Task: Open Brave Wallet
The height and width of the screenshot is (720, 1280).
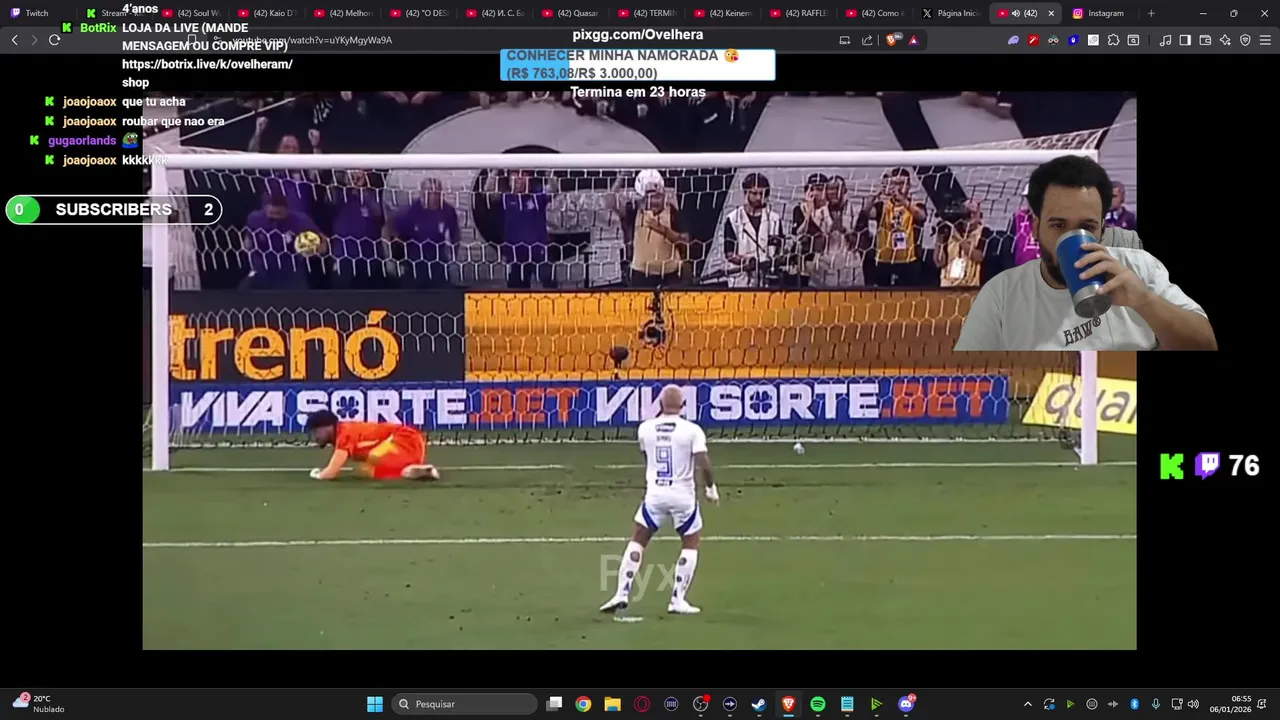Action: pos(1205,40)
